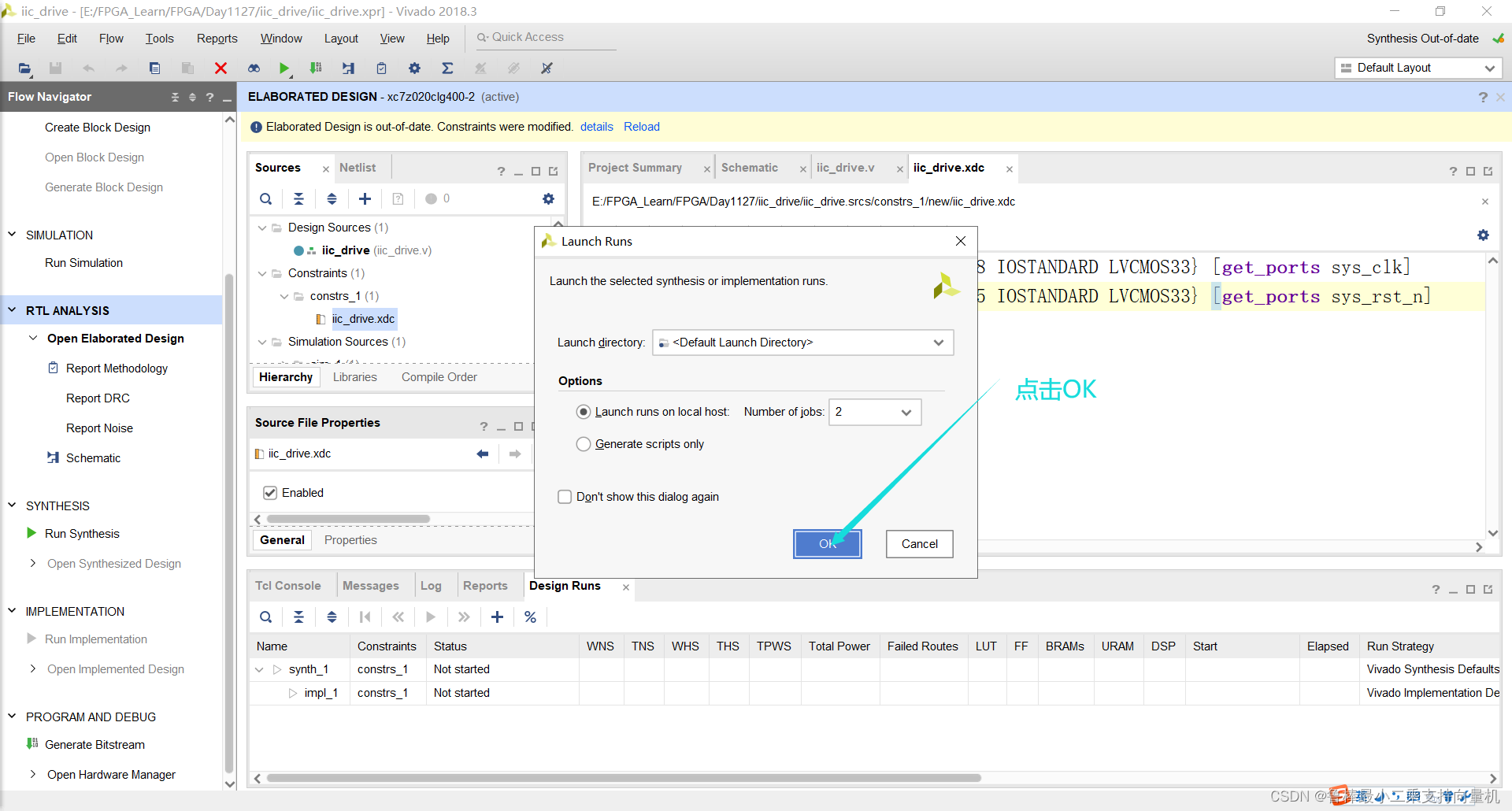
Task: Click Report DRC in Flow Navigator
Action: (x=98, y=398)
